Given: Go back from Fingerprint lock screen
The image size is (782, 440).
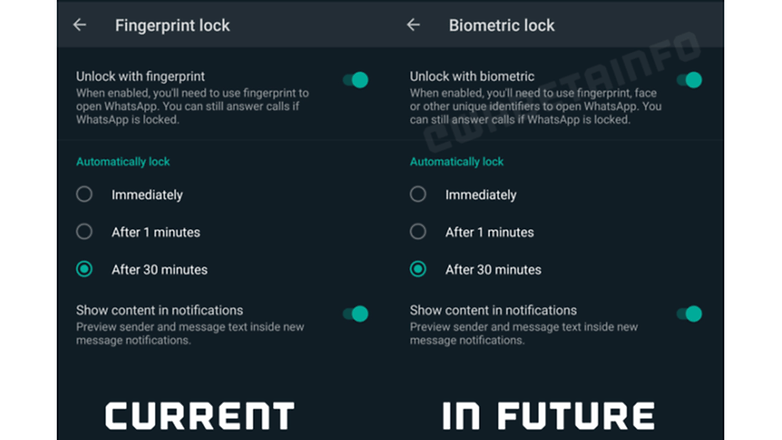Looking at the screenshot, I should pyautogui.click(x=80, y=25).
